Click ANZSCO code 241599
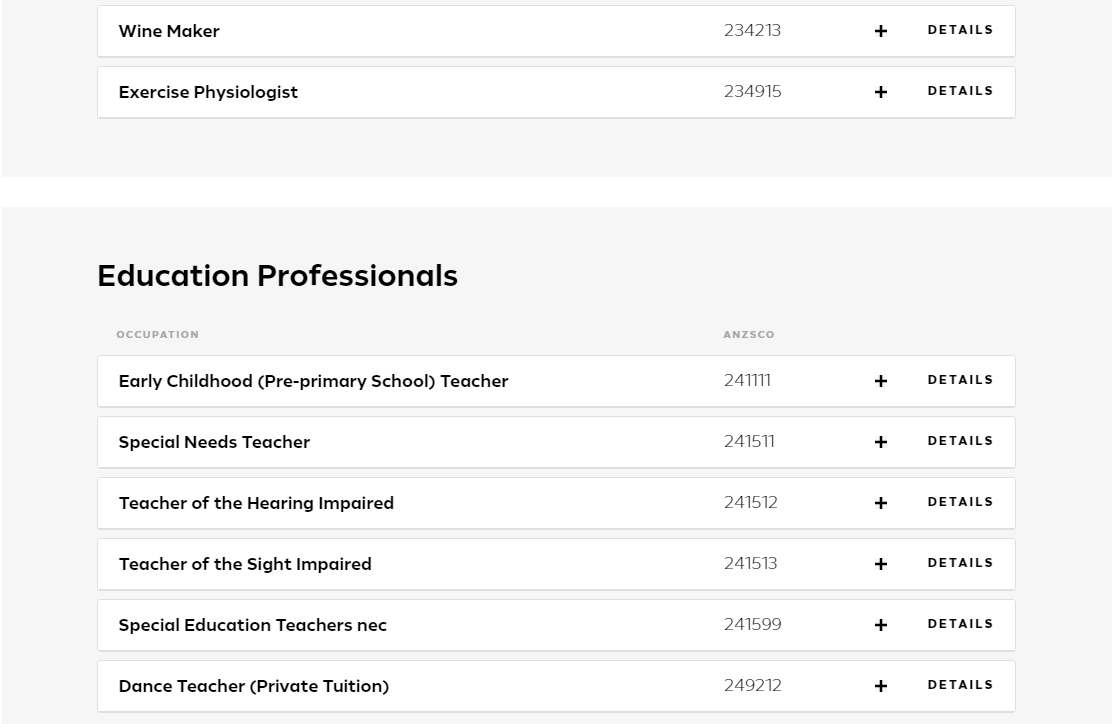 [x=752, y=624]
